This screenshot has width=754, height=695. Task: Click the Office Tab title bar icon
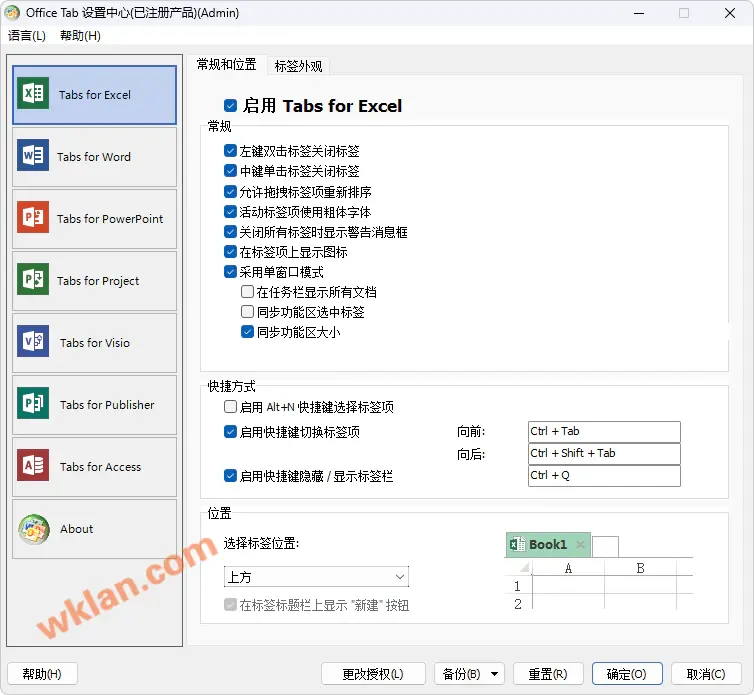click(x=12, y=13)
